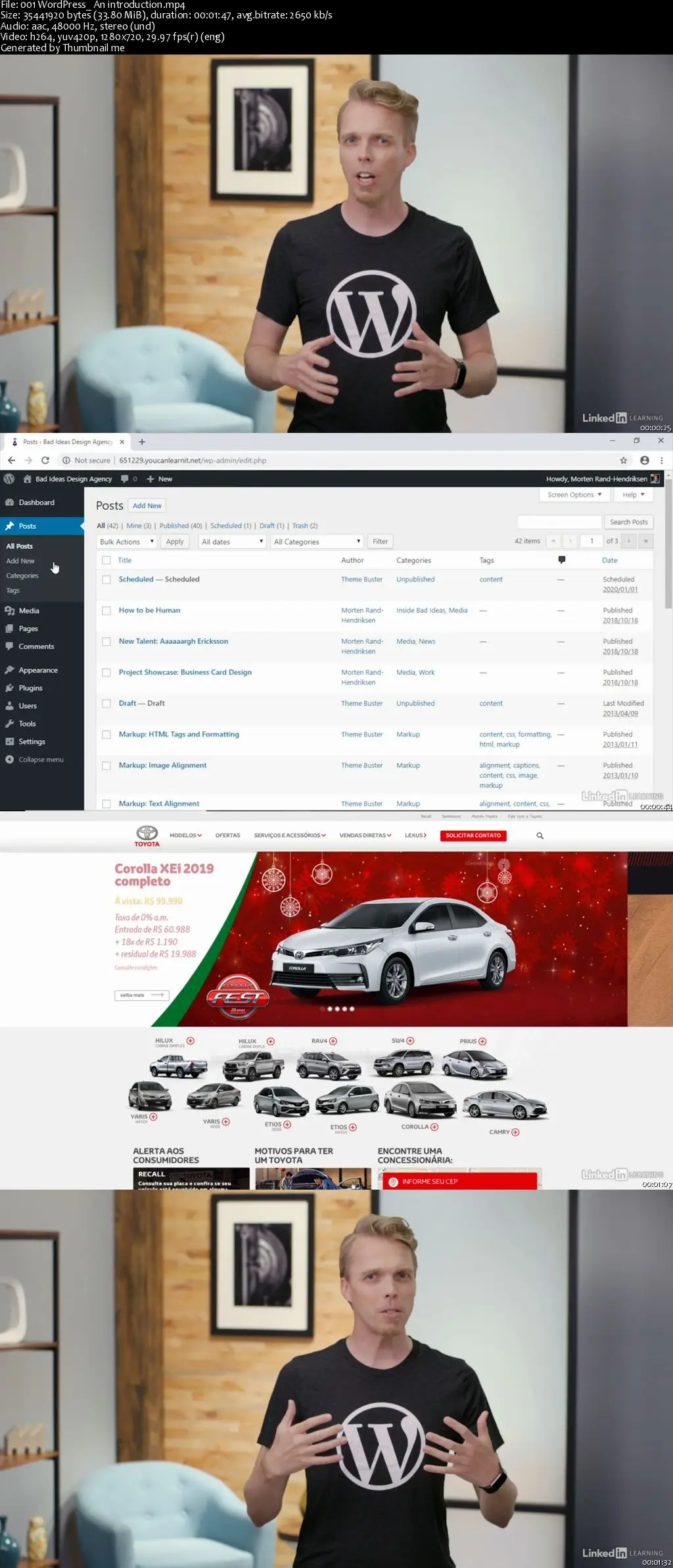Image resolution: width=673 pixels, height=1568 pixels.
Task: Click the INFORME SEU CEP field
Action: coord(460,1181)
